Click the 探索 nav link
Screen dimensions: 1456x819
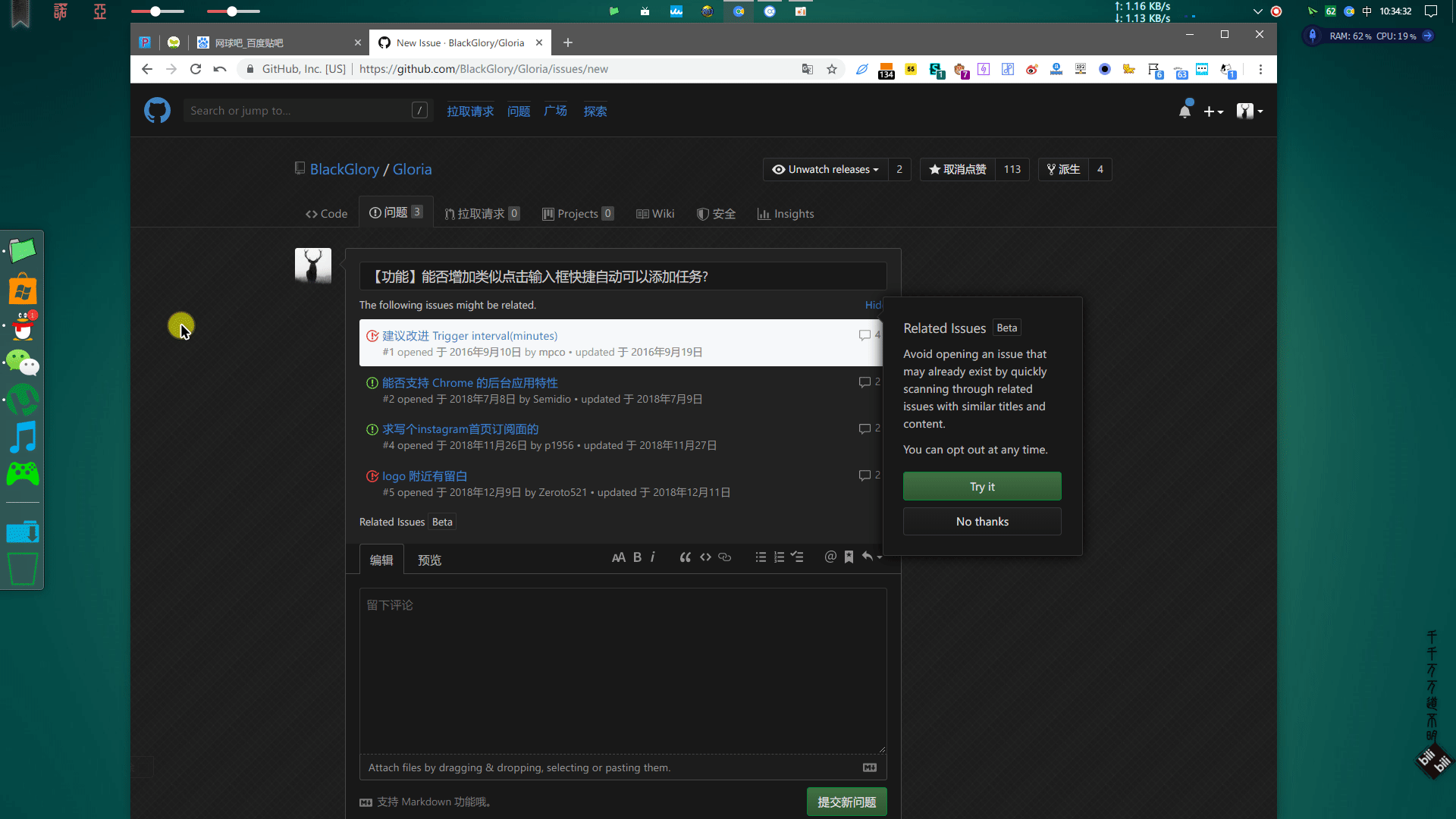[595, 111]
